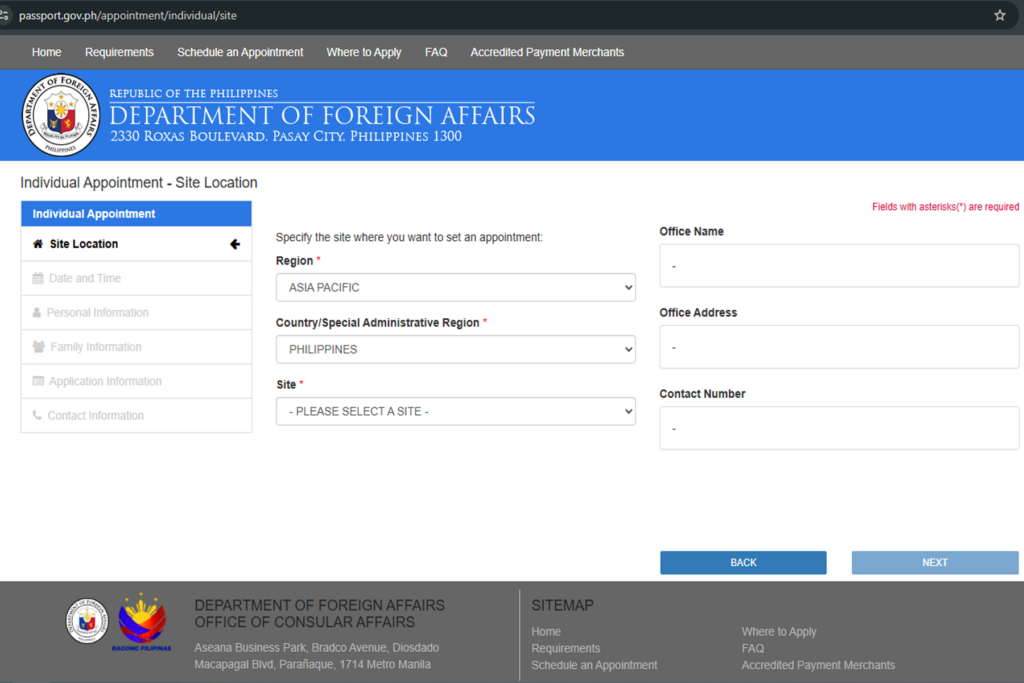The height and width of the screenshot is (683, 1024).
Task: Click the person icon beside Personal Information
Action: 37,313
